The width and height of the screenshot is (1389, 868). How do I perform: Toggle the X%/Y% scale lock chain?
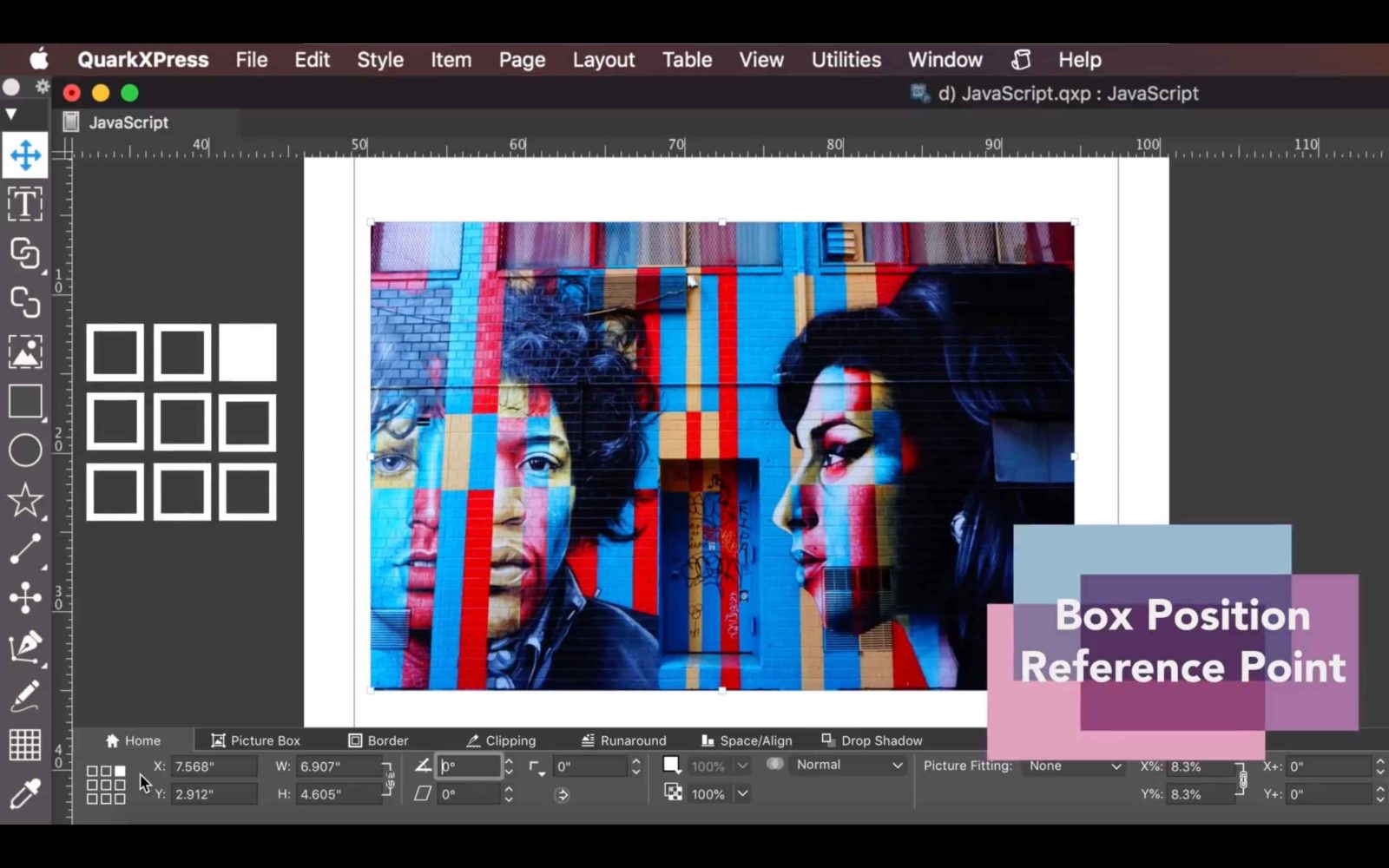click(x=1241, y=779)
